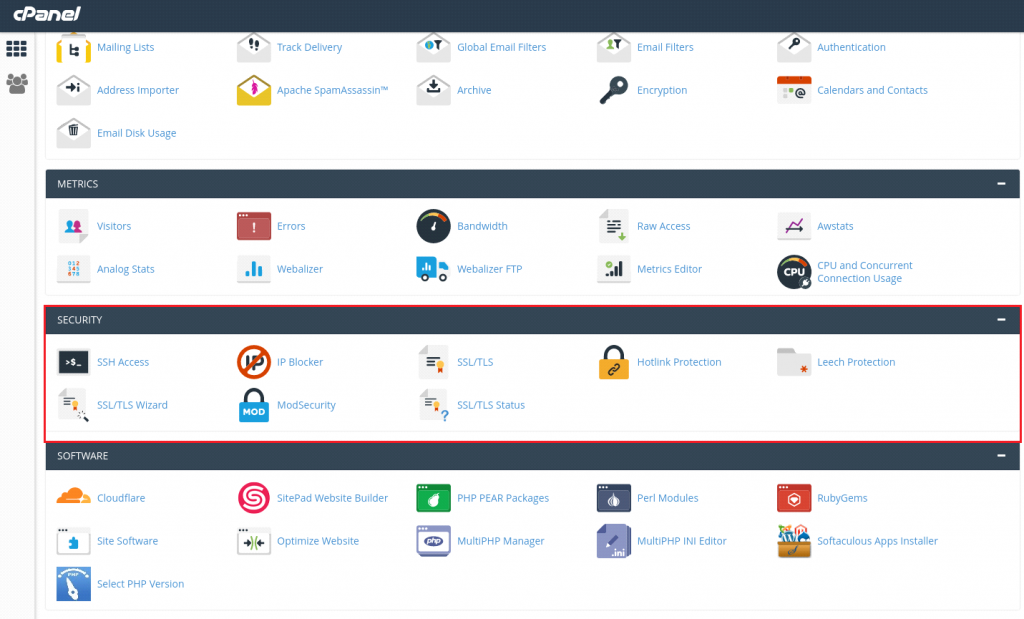Open the sidebar grid home icon
Screen dimensions: 1024x619
tap(16, 48)
